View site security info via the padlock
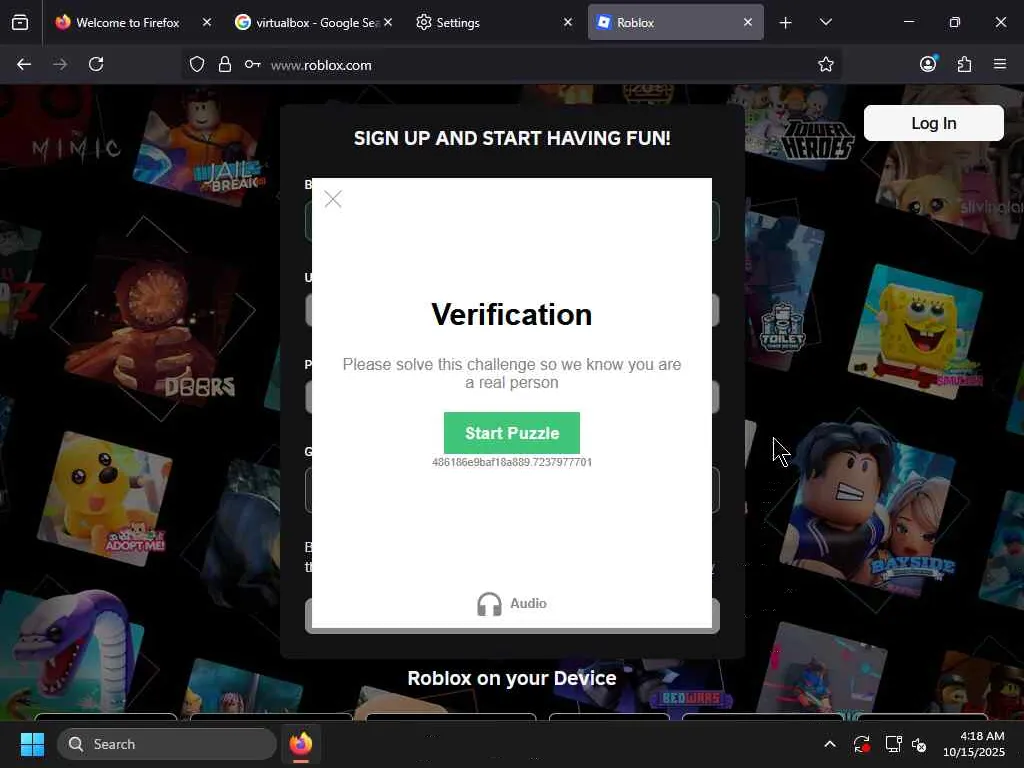Viewport: 1024px width, 768px height. click(x=225, y=64)
